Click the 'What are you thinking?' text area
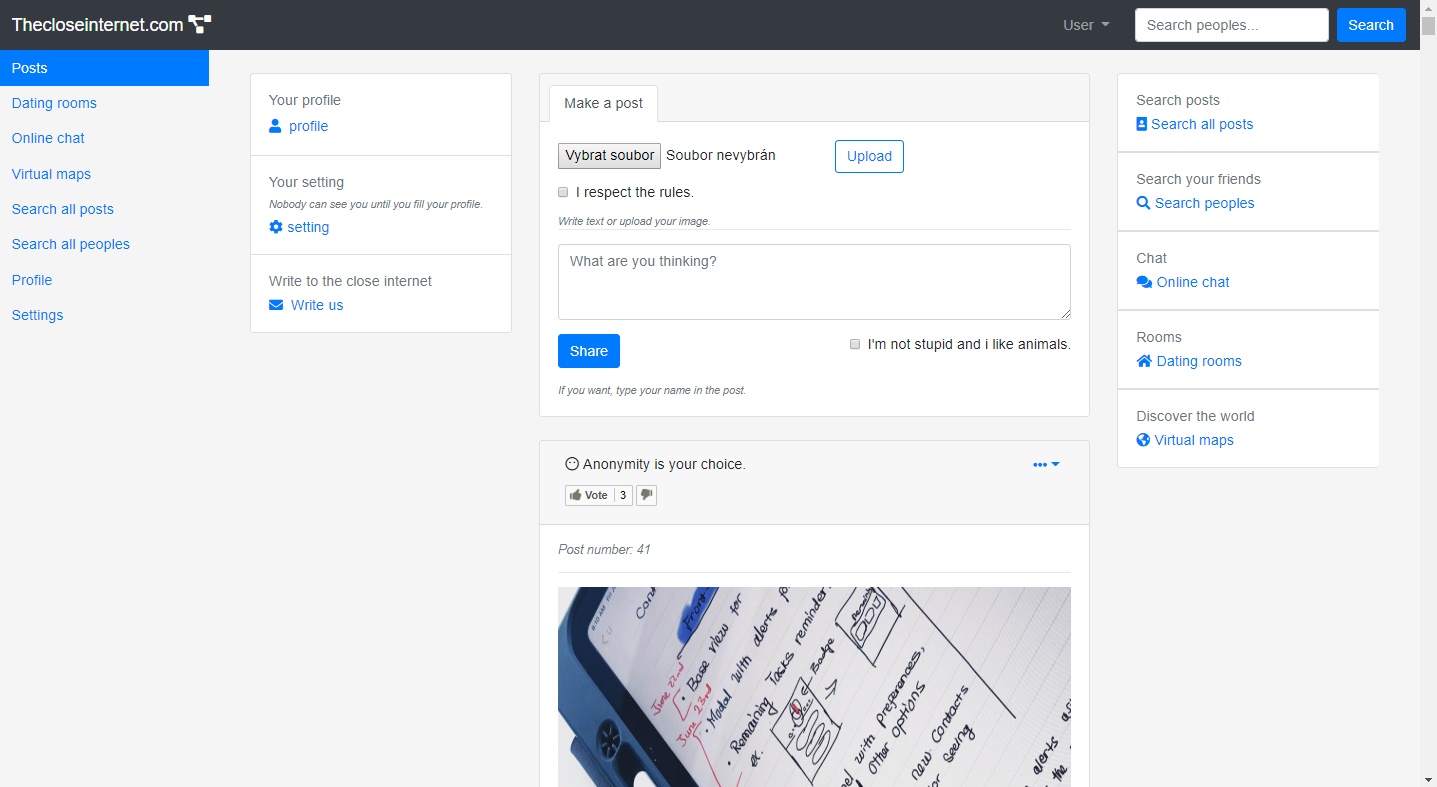The width and height of the screenshot is (1437, 787). (x=814, y=282)
